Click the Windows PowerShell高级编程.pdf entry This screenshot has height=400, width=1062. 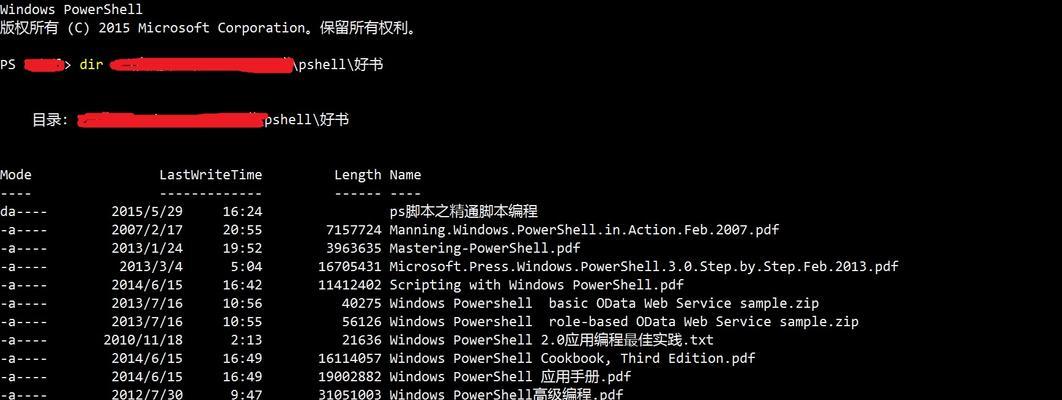pos(506,394)
